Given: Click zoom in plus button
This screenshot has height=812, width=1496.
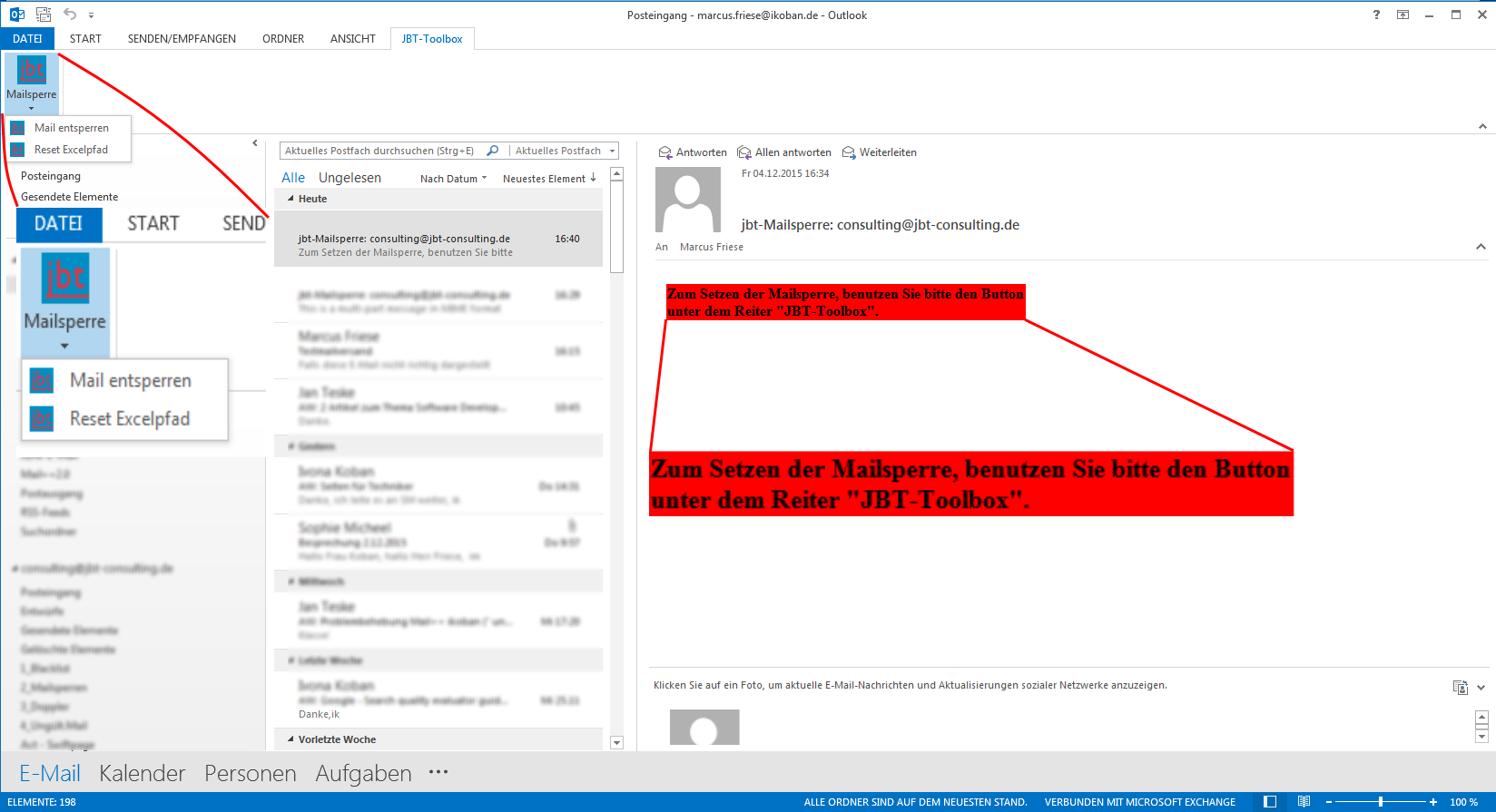Looking at the screenshot, I should pyautogui.click(x=1433, y=802).
